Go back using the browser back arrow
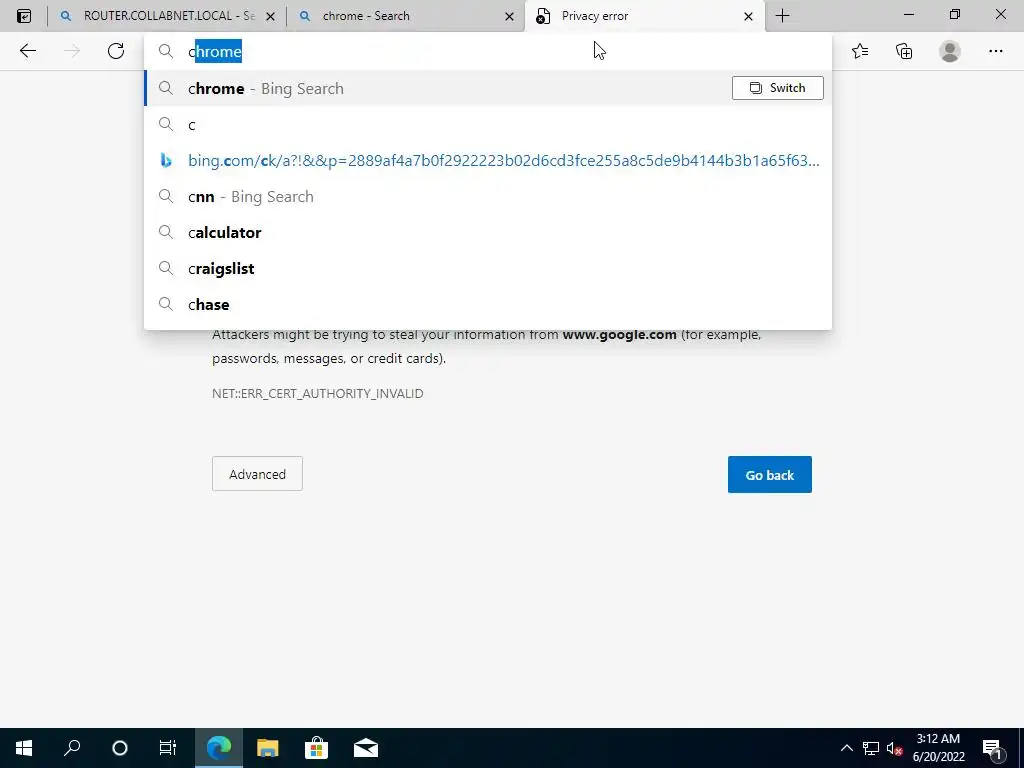The width and height of the screenshot is (1024, 768). tap(27, 51)
